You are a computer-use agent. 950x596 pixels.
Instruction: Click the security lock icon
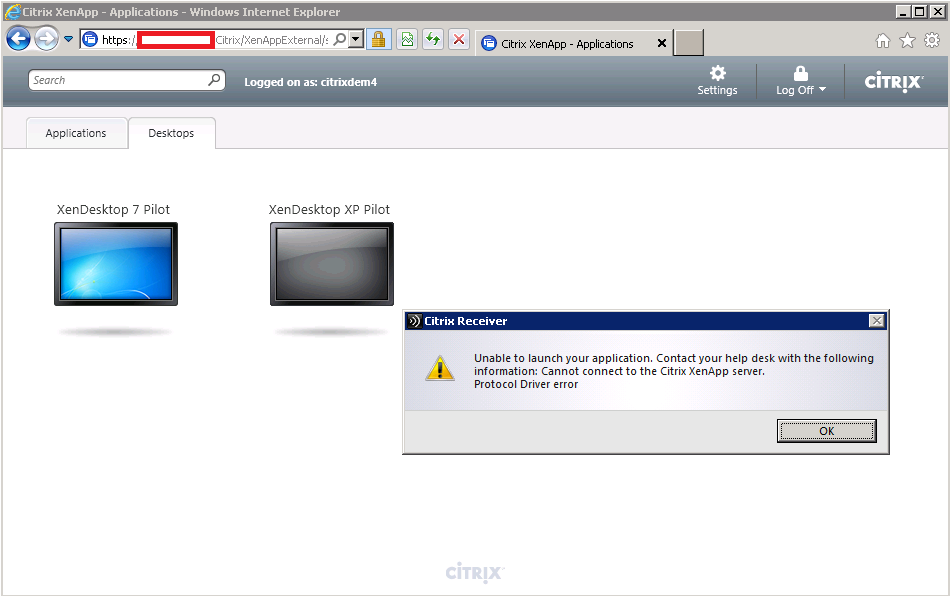pos(379,40)
